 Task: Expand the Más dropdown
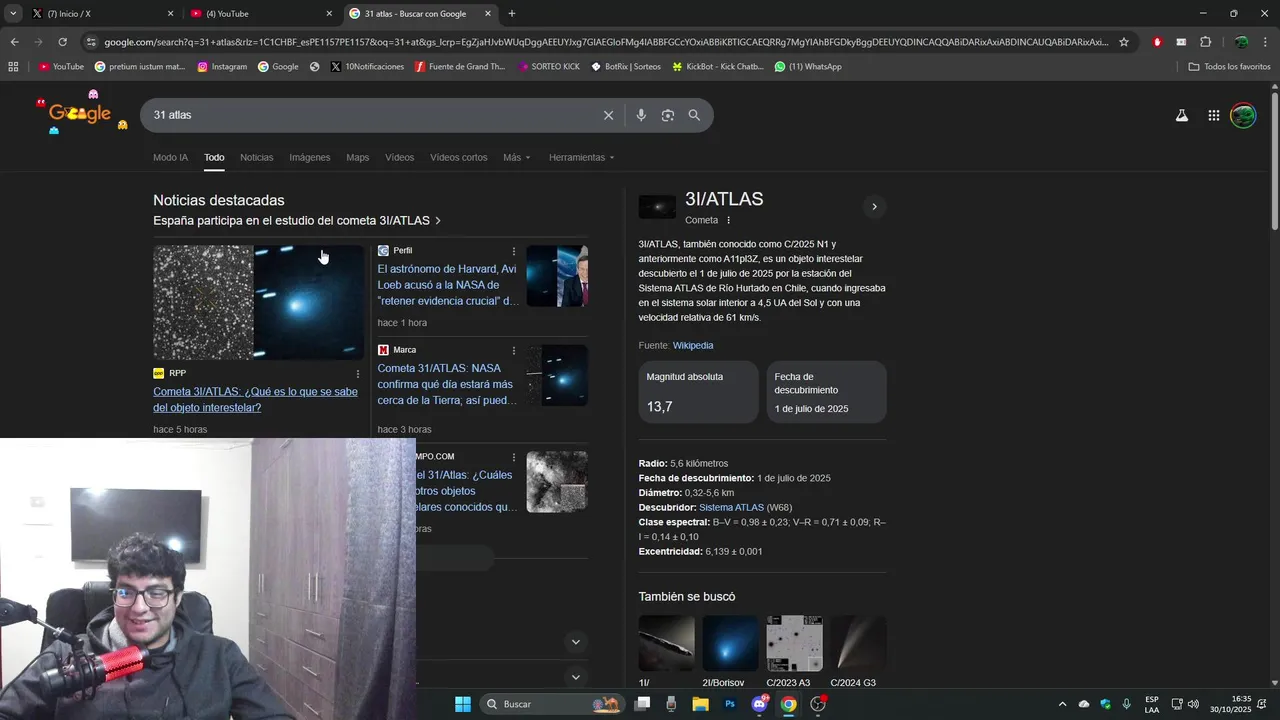click(517, 158)
